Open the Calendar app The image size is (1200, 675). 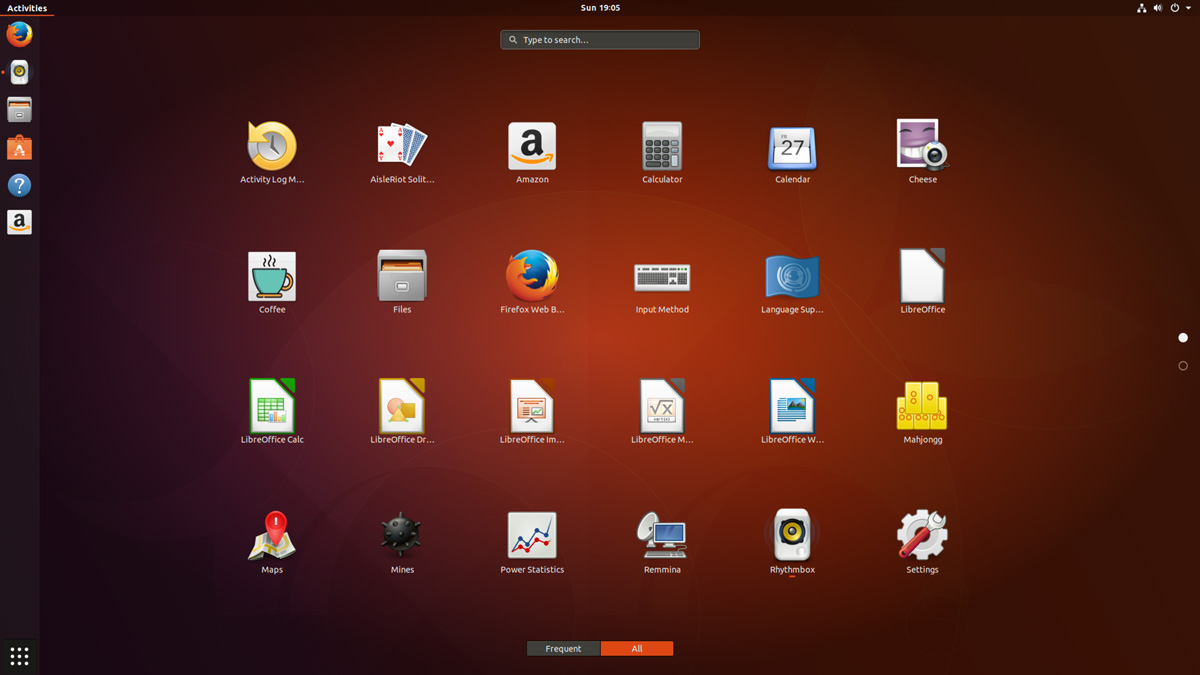[792, 152]
